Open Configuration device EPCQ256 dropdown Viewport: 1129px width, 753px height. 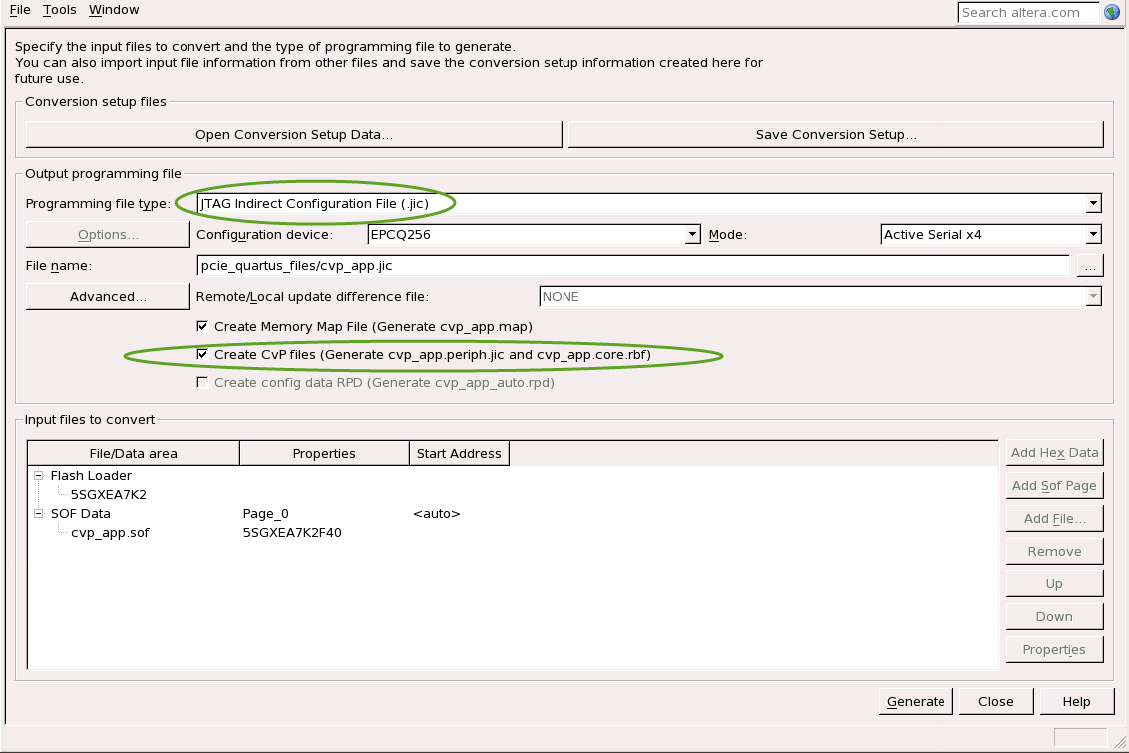pyautogui.click(x=692, y=235)
